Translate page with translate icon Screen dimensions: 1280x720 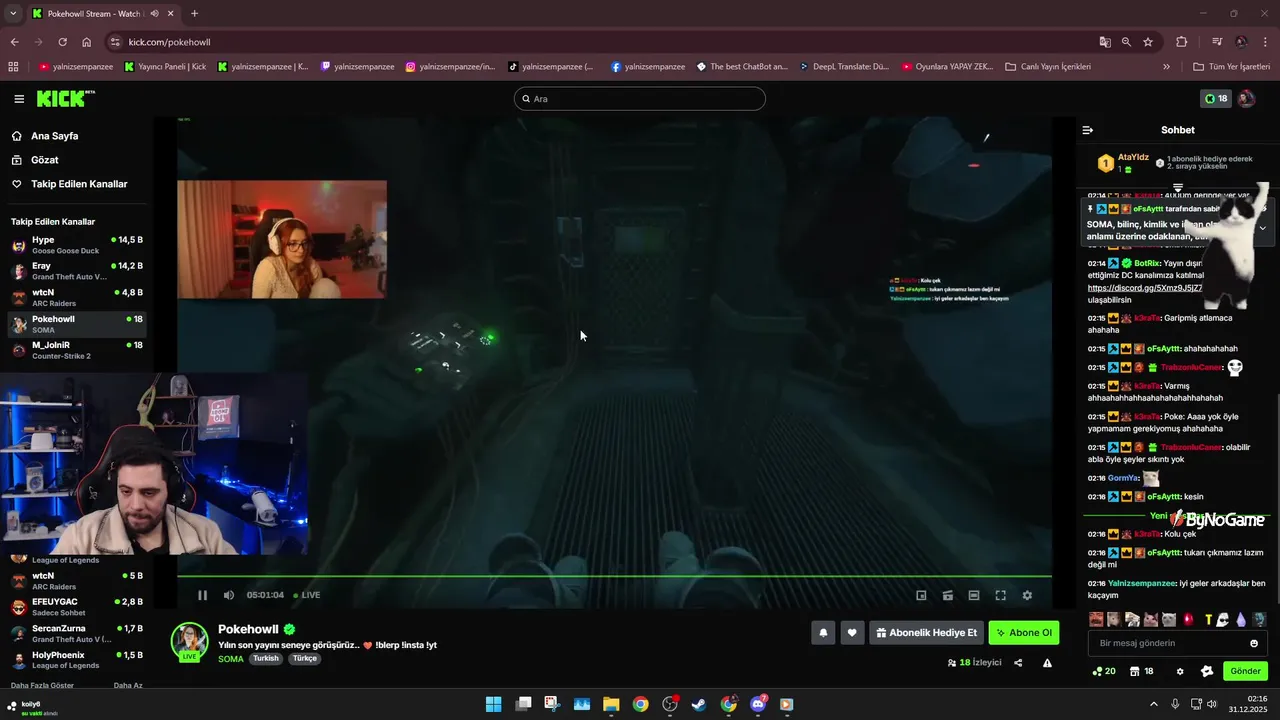(x=1105, y=42)
